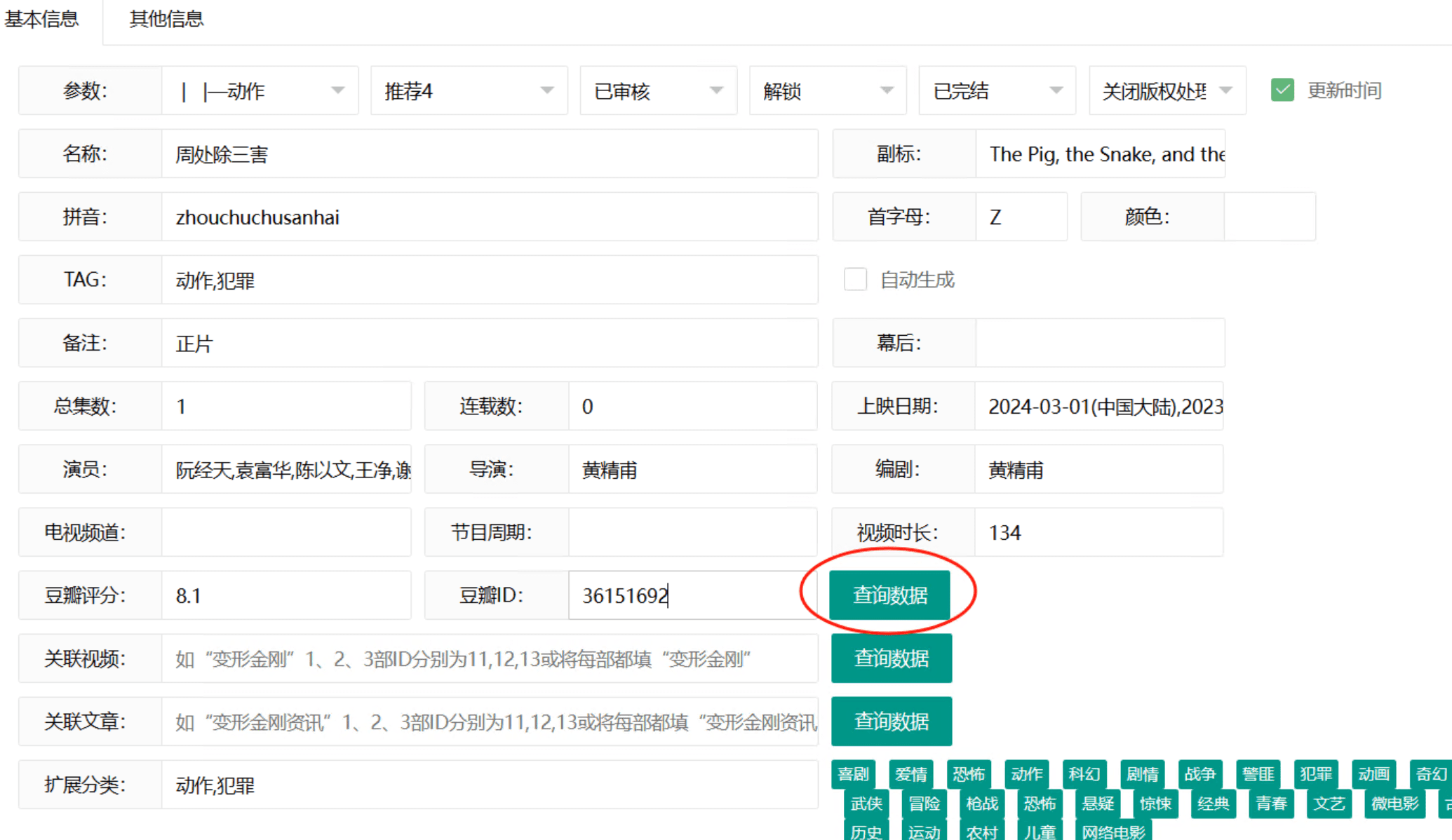
Task: Open the 已完结 completion status dropdown
Action: (997, 90)
